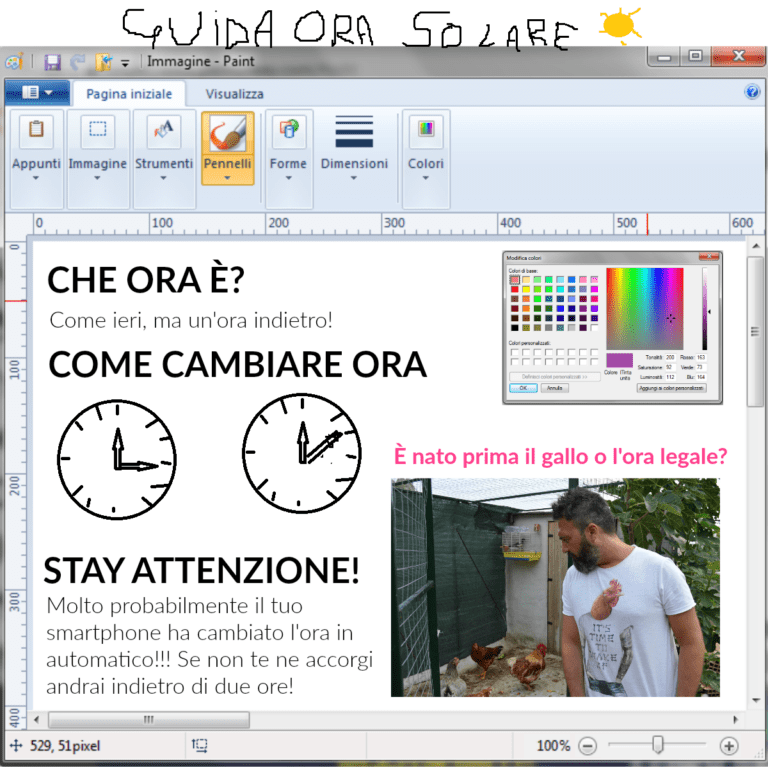
Task: Click the right arrow of the horizontal scrollbar
Action: click(737, 720)
